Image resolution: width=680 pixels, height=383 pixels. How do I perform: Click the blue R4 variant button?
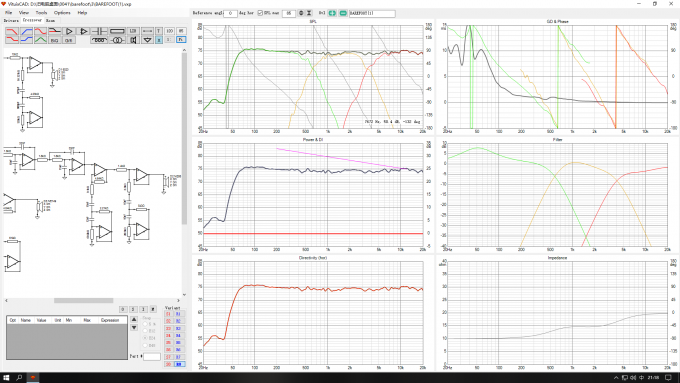178,335
